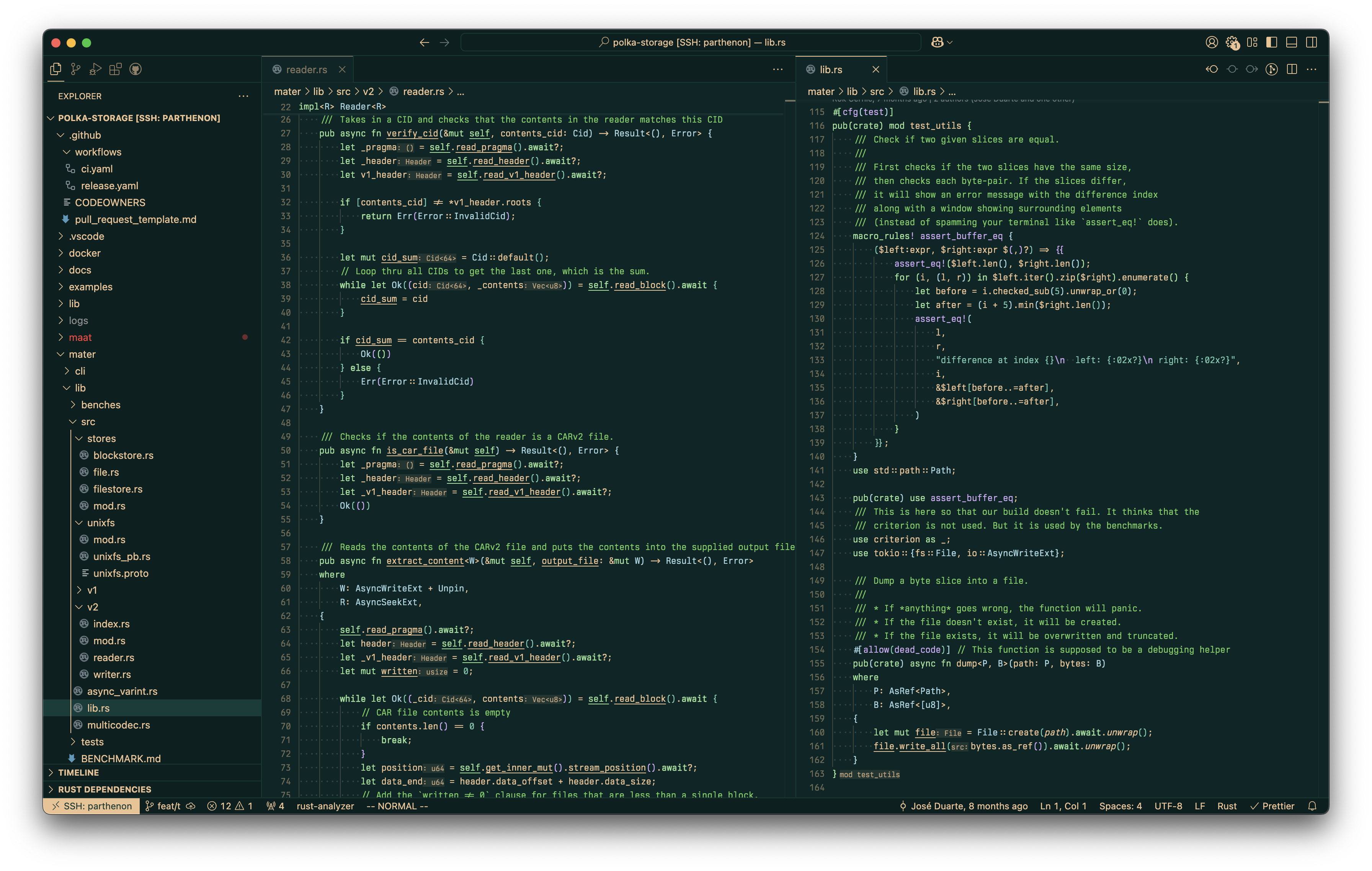The width and height of the screenshot is (1372, 871).
Task: Click the Accounts icon in the title bar
Action: [1211, 42]
